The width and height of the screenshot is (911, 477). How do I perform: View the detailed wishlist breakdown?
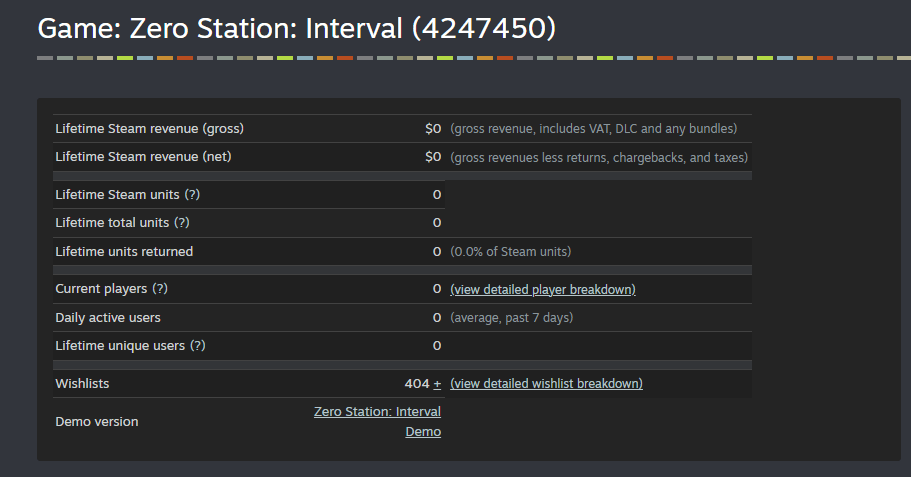click(x=546, y=384)
